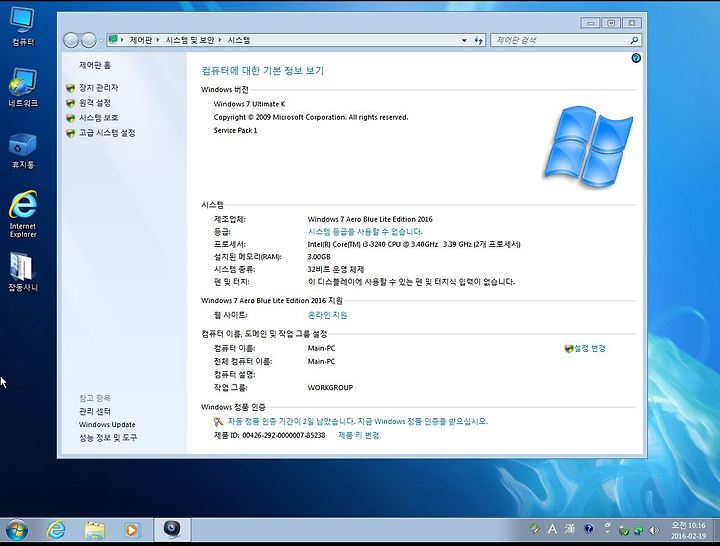The image size is (720, 546).
Task: Open 원격 설정 link
Action: coord(95,102)
